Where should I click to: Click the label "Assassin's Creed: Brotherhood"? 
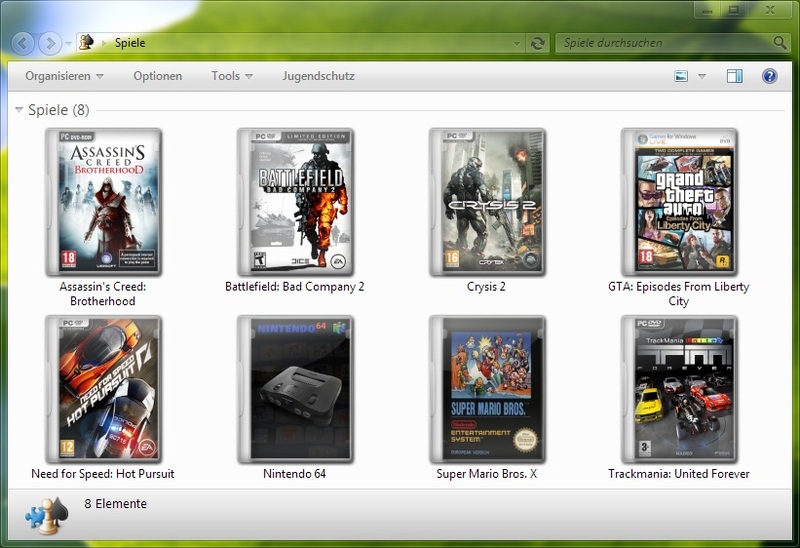[x=103, y=294]
